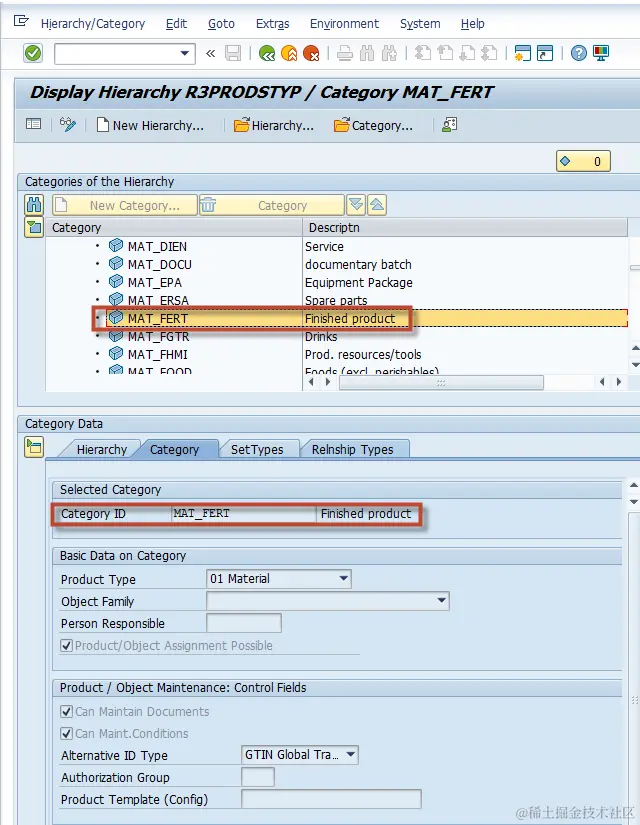The image size is (640, 825).
Task: Open the Environment menu
Action: (x=344, y=24)
